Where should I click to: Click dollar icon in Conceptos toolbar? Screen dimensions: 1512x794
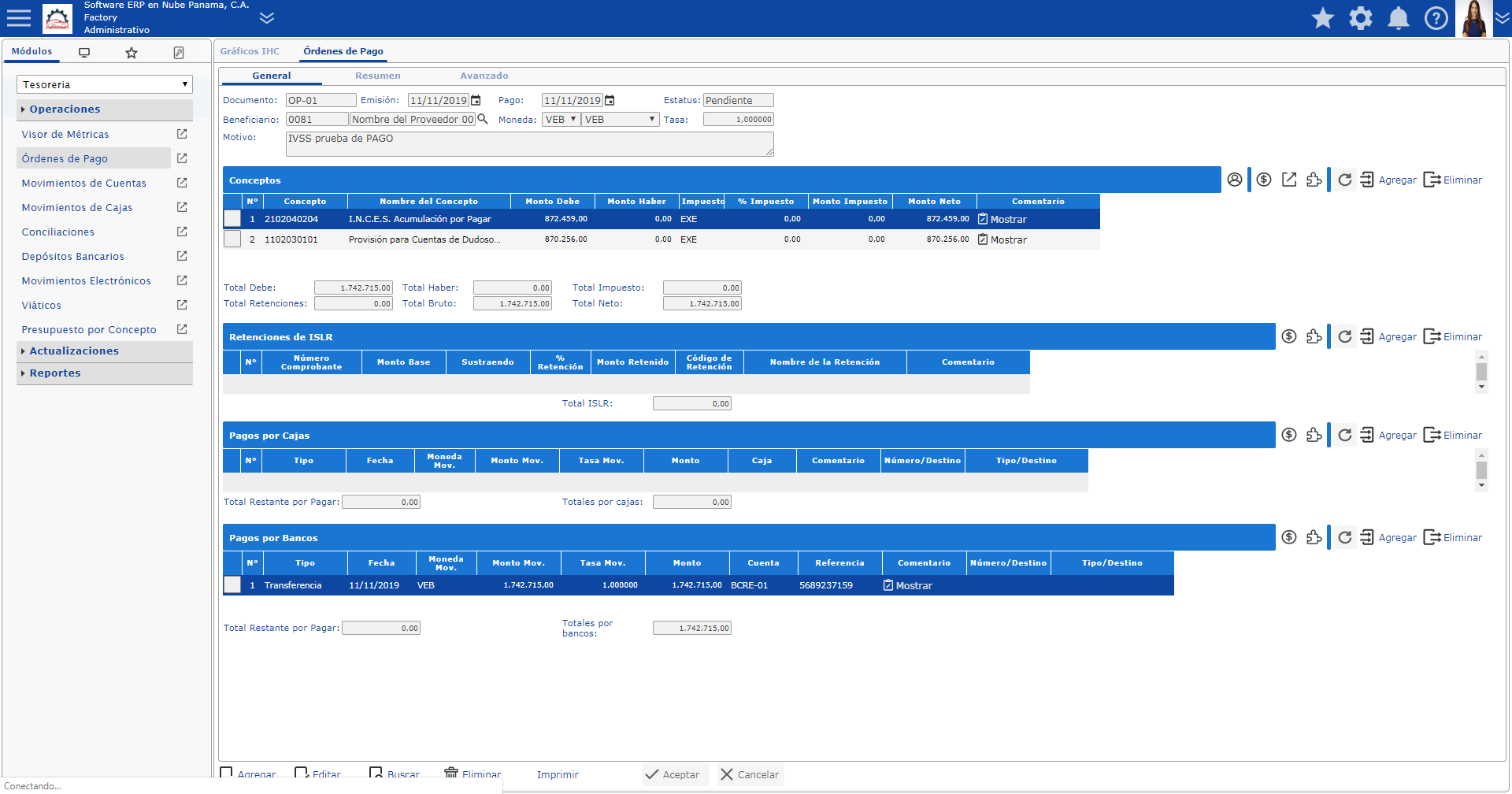pyautogui.click(x=1264, y=180)
